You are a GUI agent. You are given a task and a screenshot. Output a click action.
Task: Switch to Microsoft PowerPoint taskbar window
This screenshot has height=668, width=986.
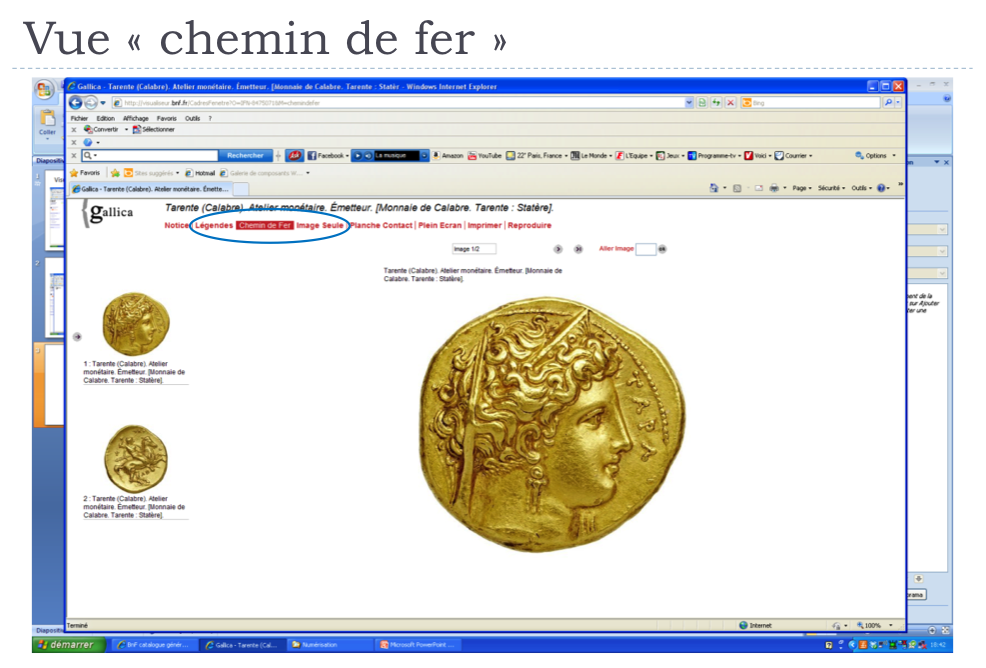click(x=418, y=645)
